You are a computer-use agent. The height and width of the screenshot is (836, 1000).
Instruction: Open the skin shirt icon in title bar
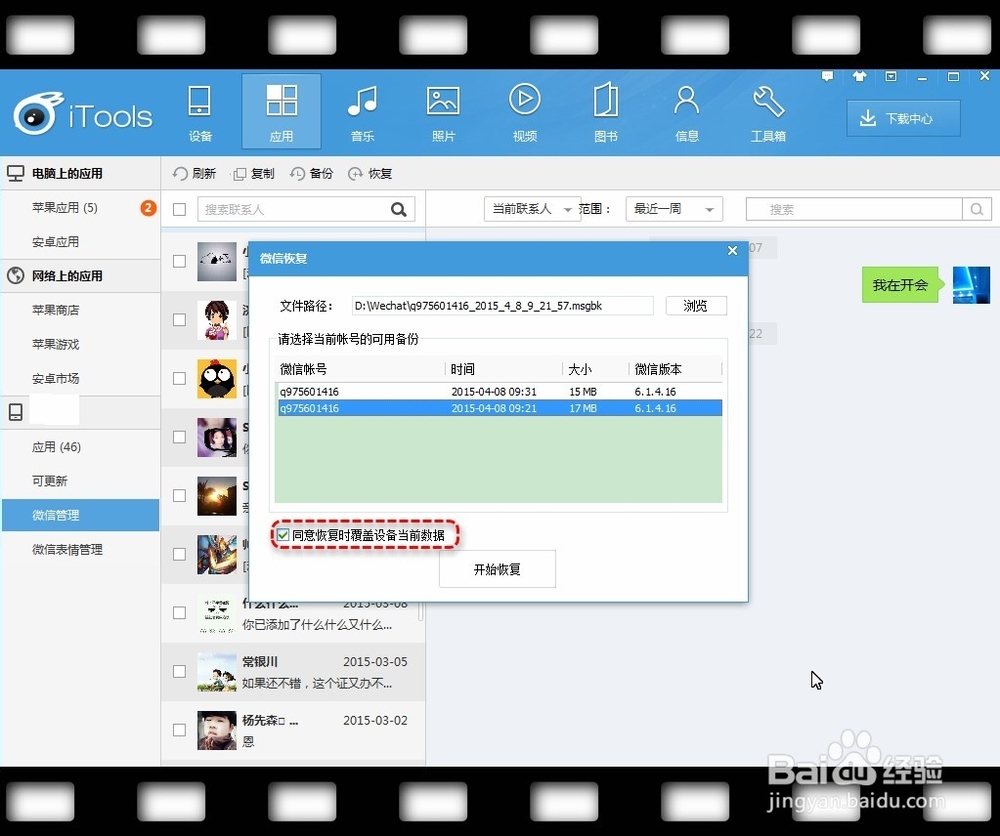(x=859, y=77)
